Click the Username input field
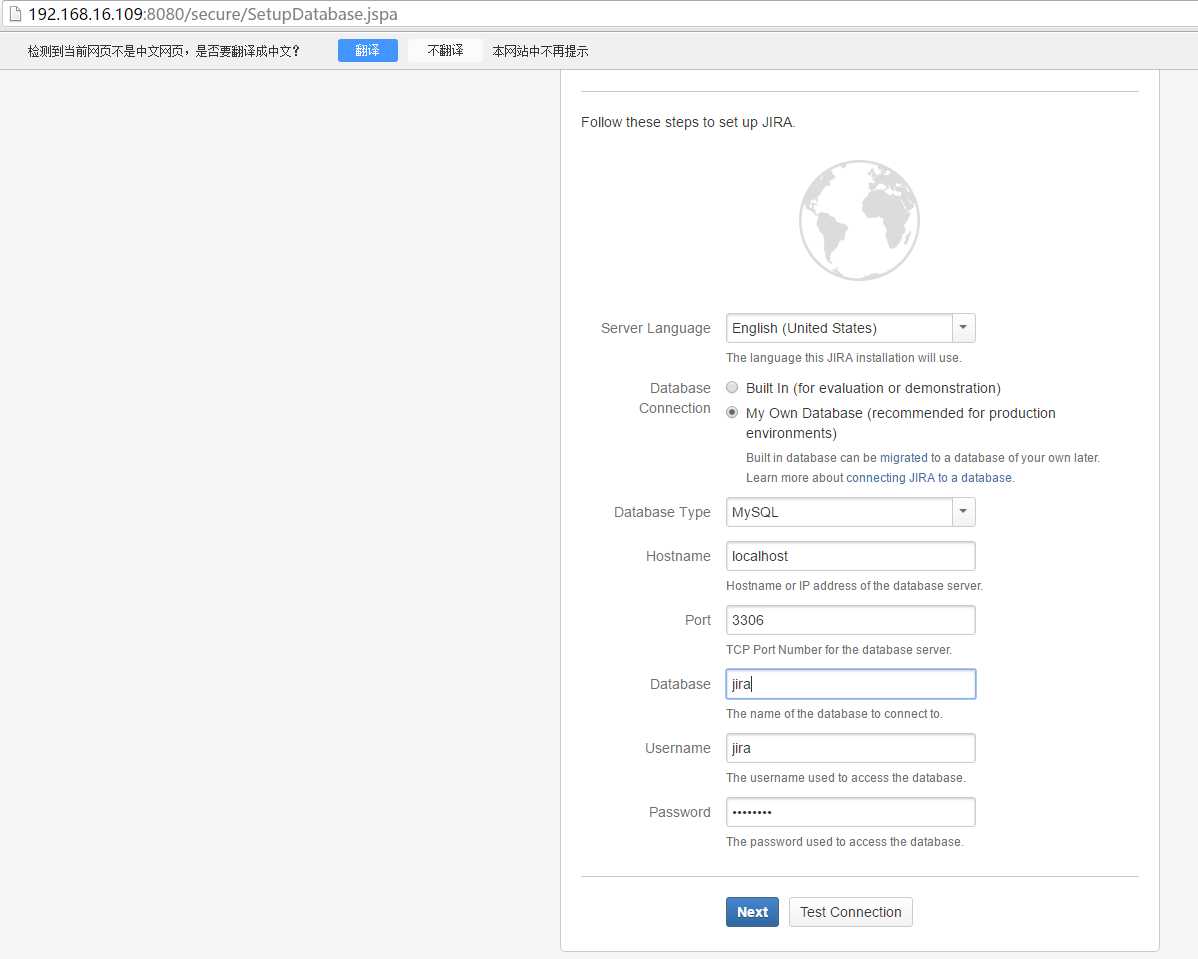This screenshot has height=959, width=1198. coord(850,748)
